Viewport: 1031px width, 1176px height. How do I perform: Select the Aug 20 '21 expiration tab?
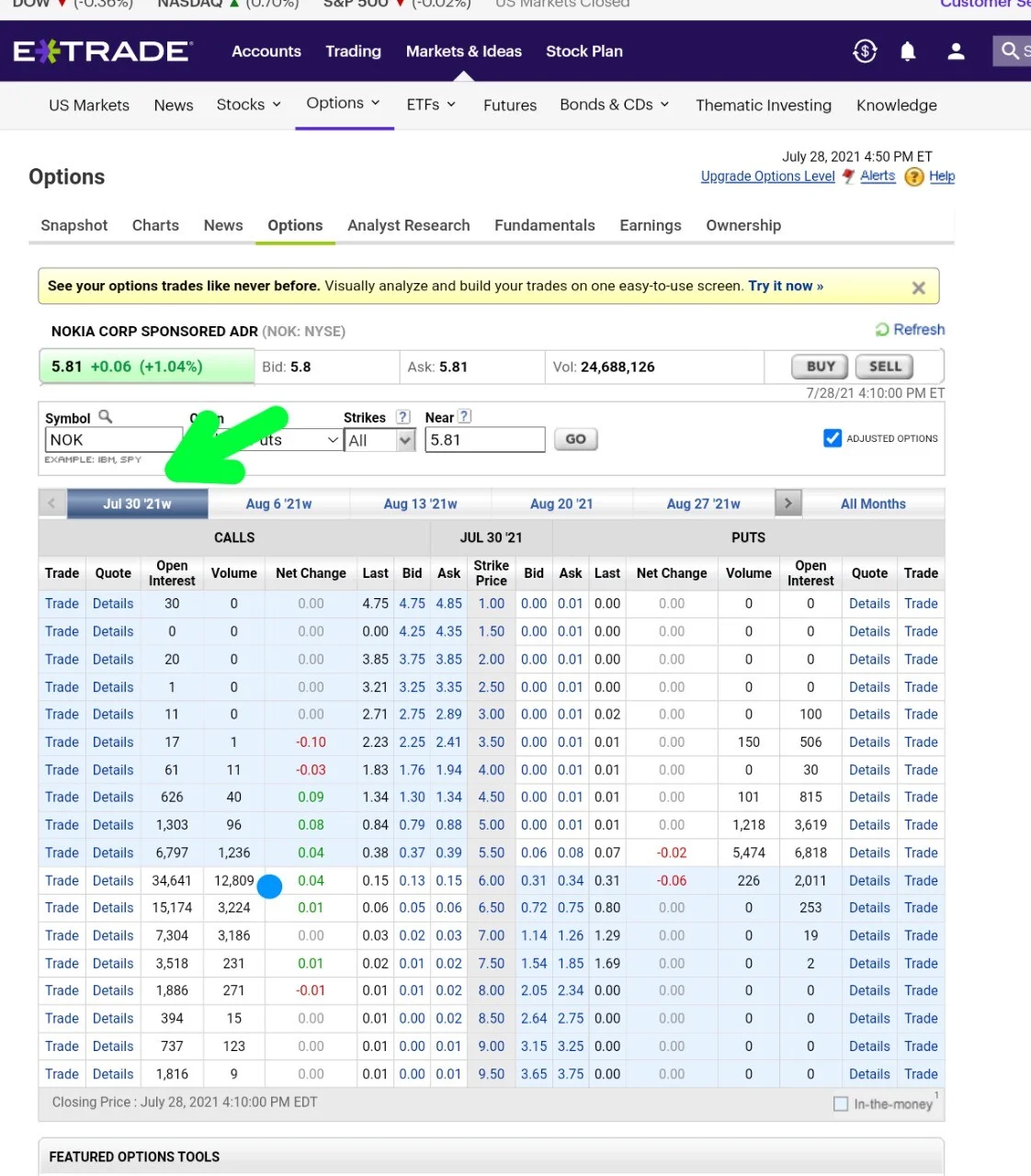561,503
